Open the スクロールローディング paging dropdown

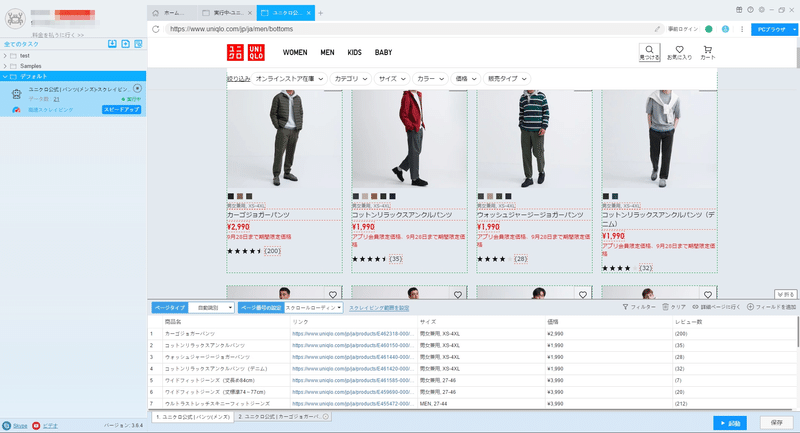tap(313, 308)
